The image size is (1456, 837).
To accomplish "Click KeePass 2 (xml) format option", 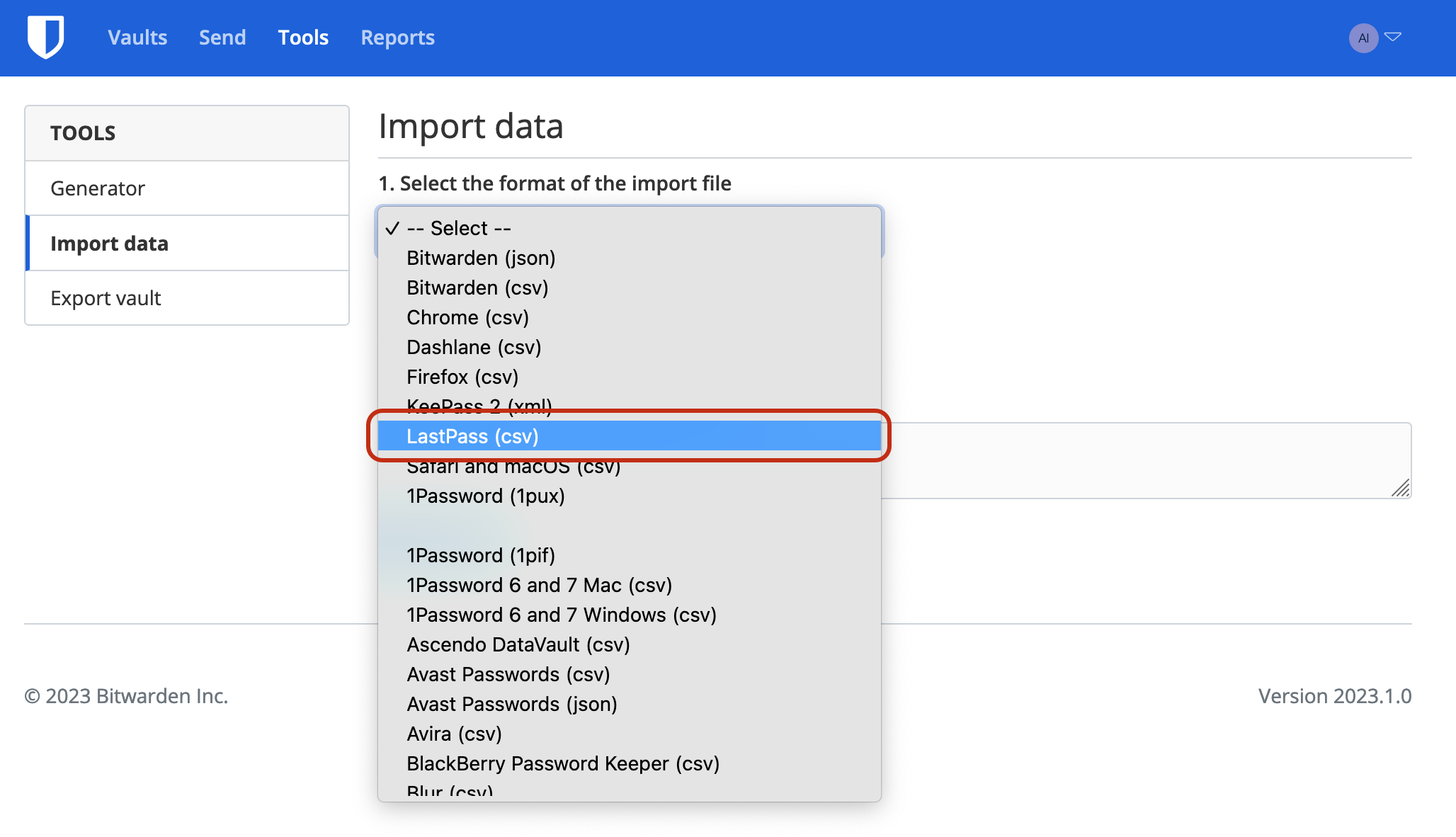I will click(480, 406).
